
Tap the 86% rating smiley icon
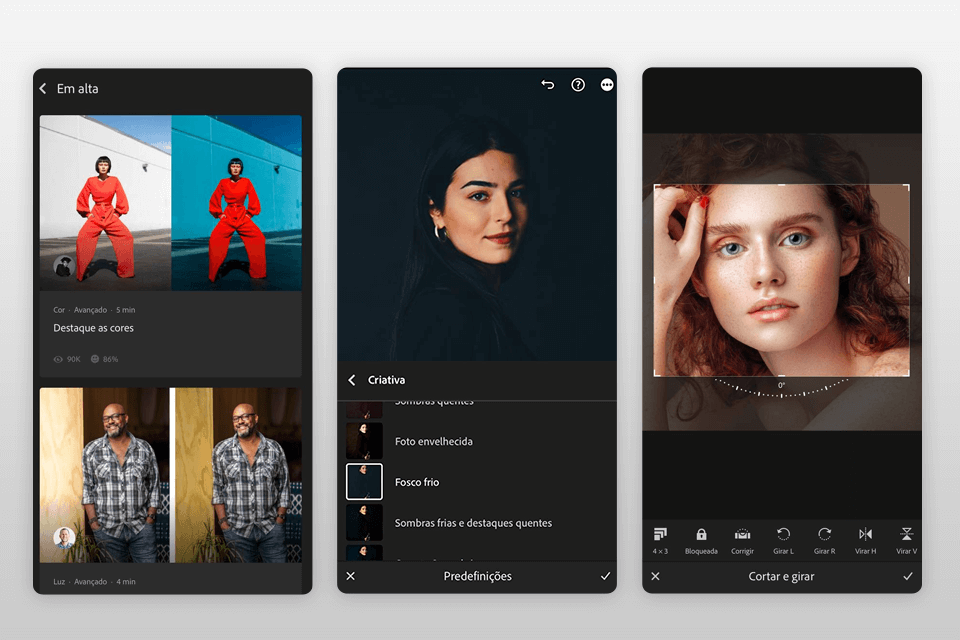(x=95, y=359)
